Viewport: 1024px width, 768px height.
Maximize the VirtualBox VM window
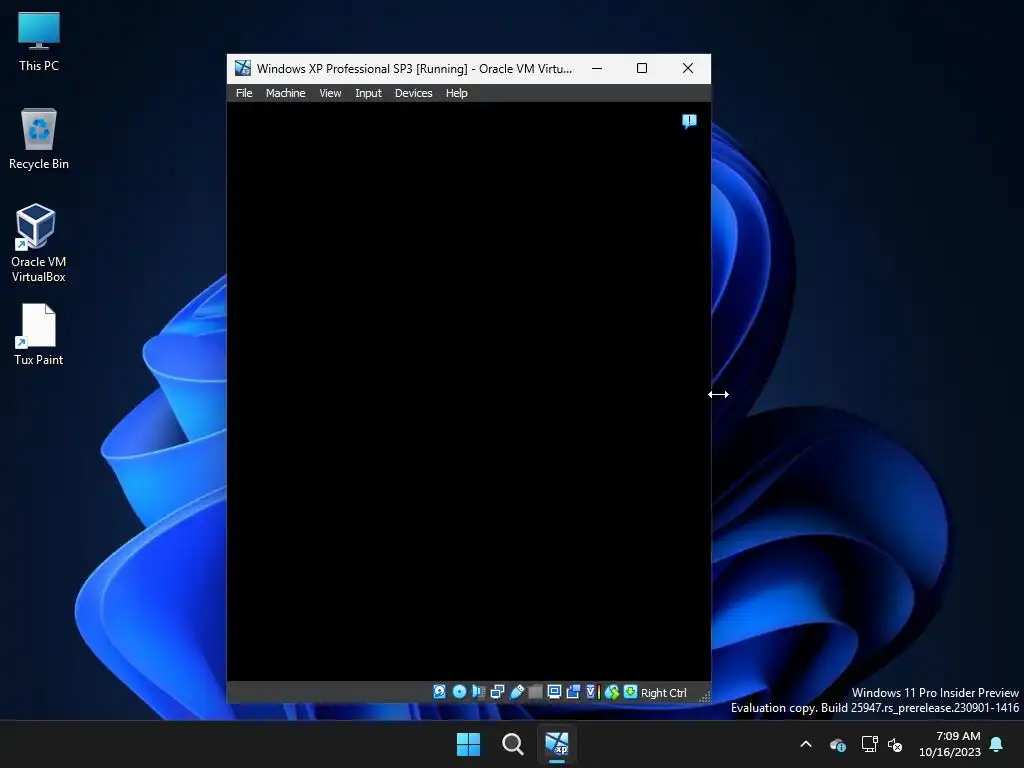pos(642,68)
